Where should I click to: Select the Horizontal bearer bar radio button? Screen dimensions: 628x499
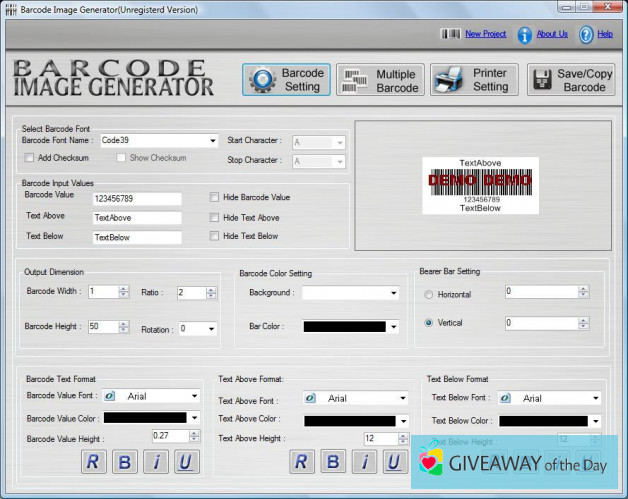pyautogui.click(x=429, y=295)
